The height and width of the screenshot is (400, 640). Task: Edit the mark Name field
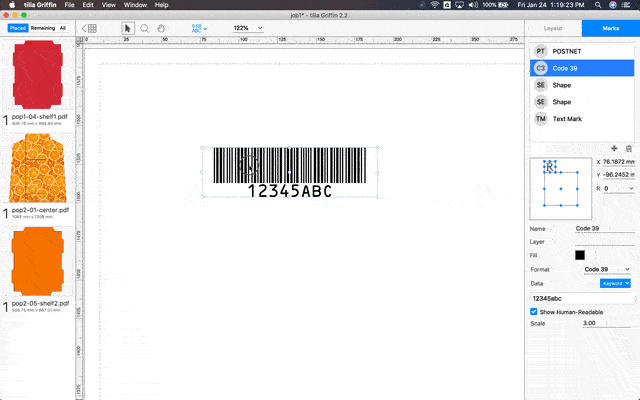coord(603,229)
